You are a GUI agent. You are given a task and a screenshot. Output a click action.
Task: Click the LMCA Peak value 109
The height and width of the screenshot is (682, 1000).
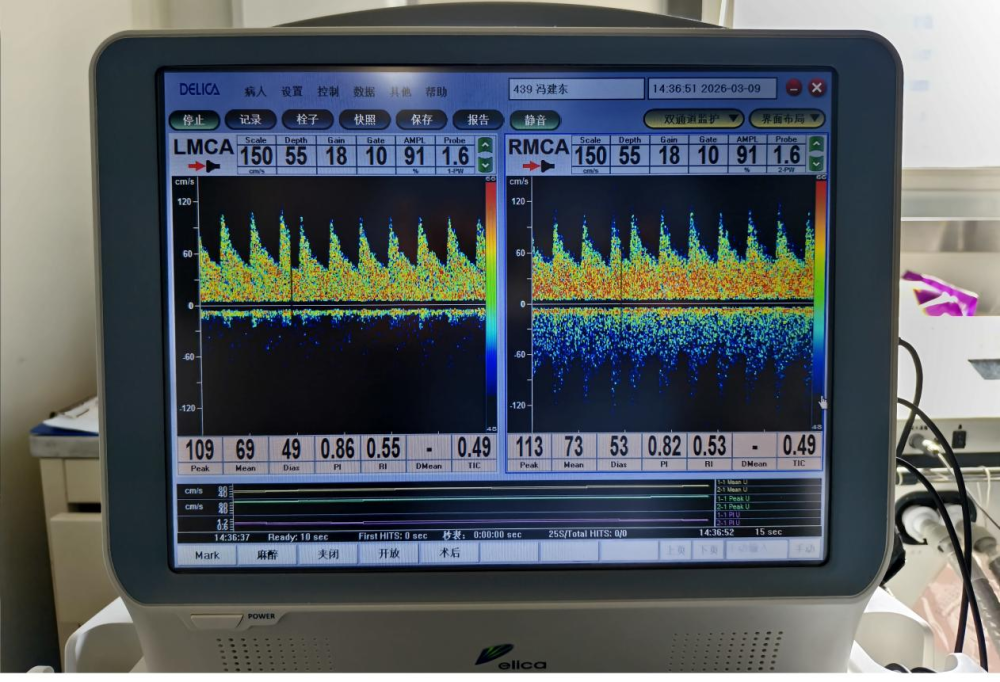point(200,450)
